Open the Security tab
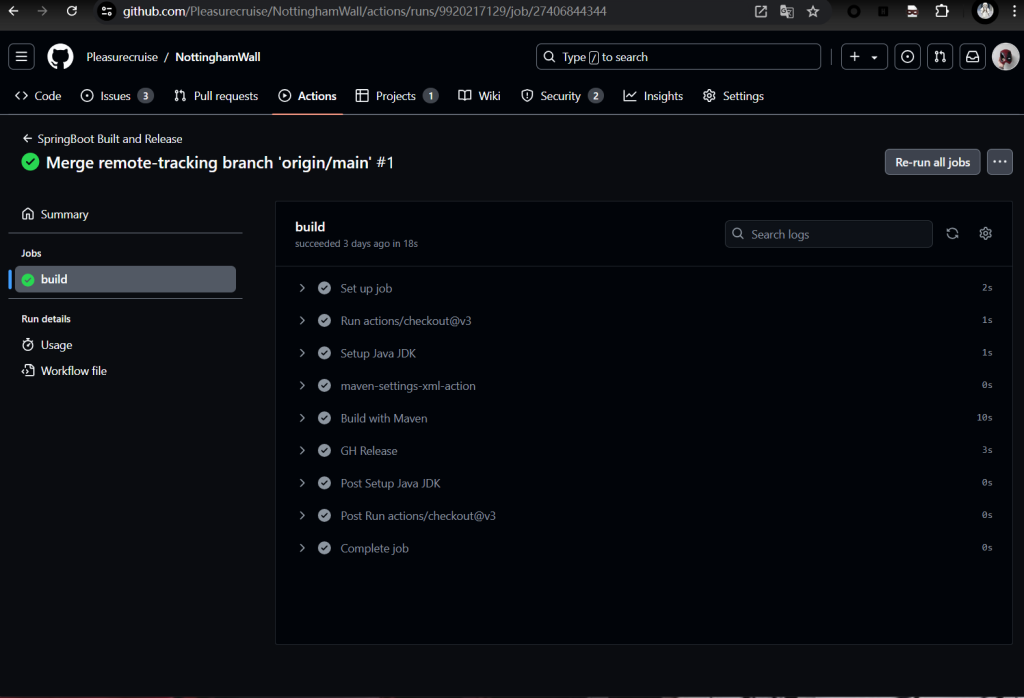Screen dimensions: 1024x698 (x=562, y=96)
